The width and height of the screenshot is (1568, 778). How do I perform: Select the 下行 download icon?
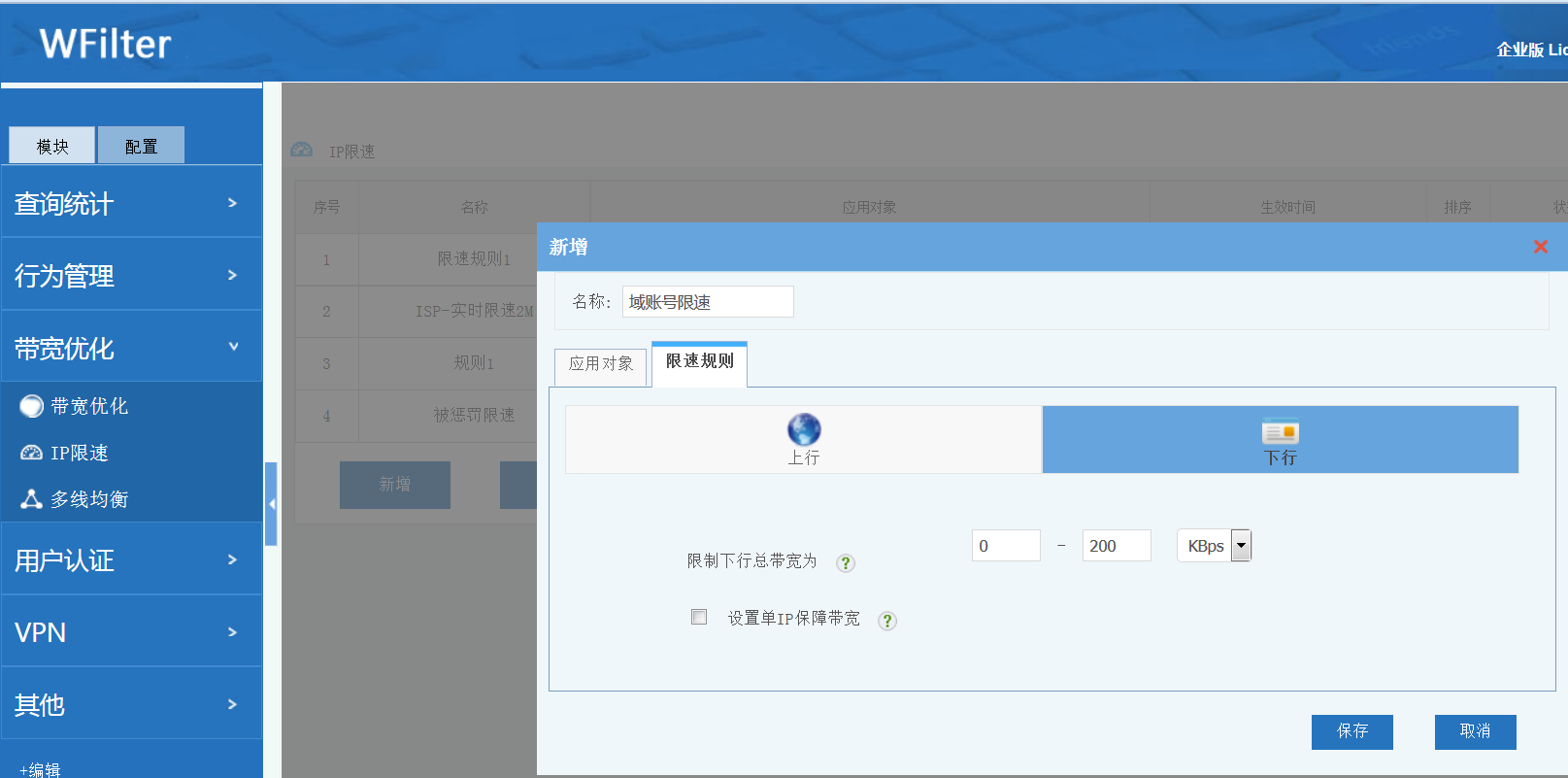pos(1280,431)
